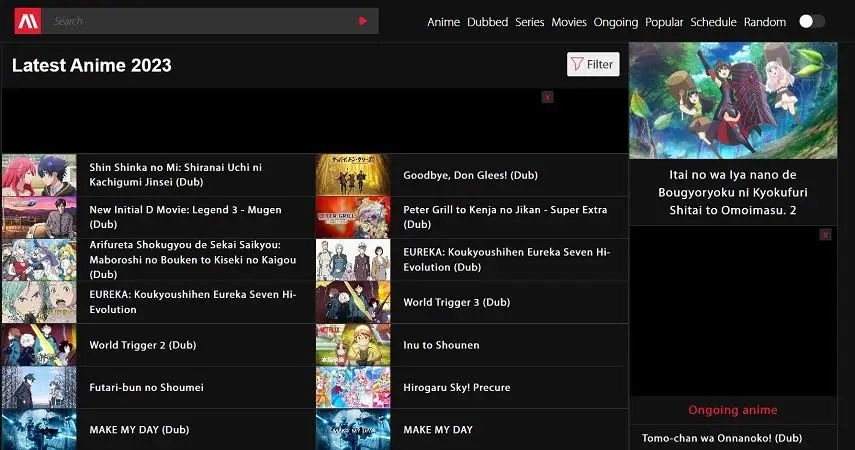The image size is (855, 450).
Task: Open the Popular menu item
Action: [664, 22]
